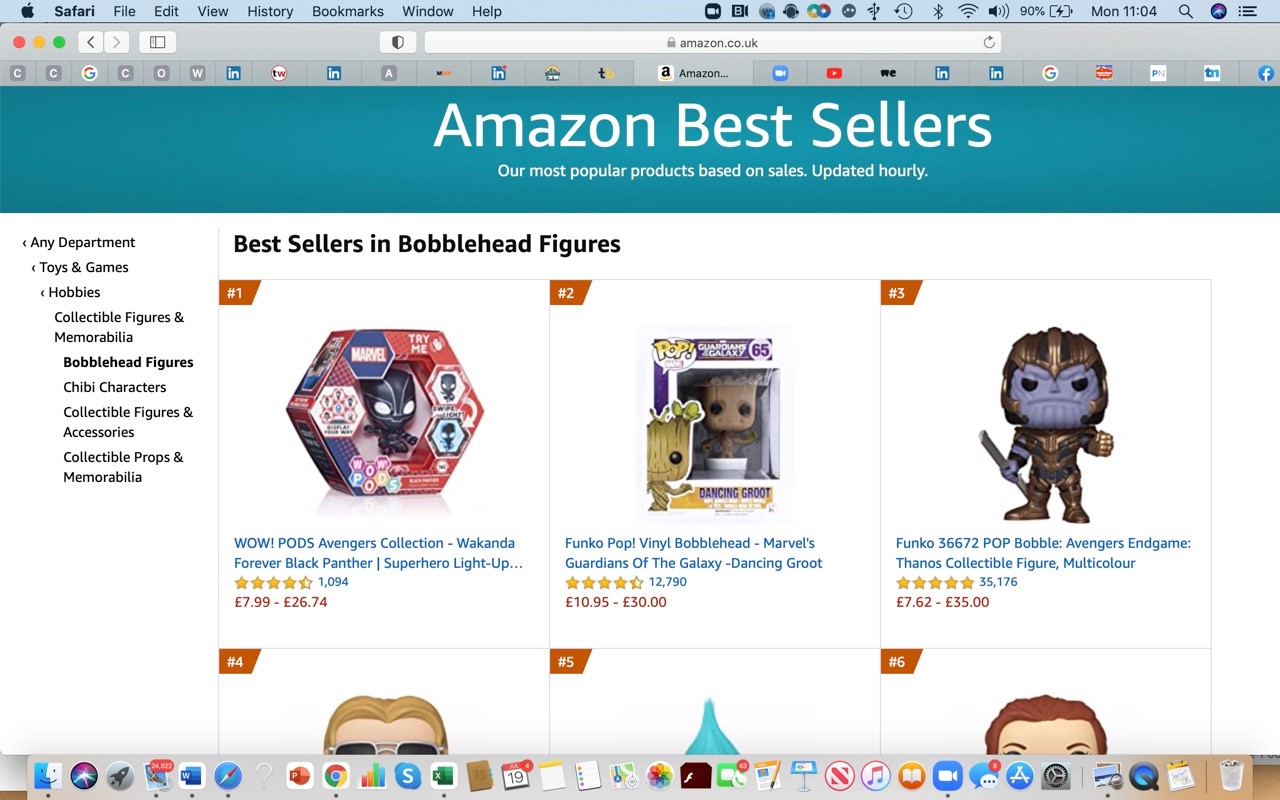This screenshot has height=800, width=1280.
Task: Open the Bookmarks menu
Action: pos(347,11)
